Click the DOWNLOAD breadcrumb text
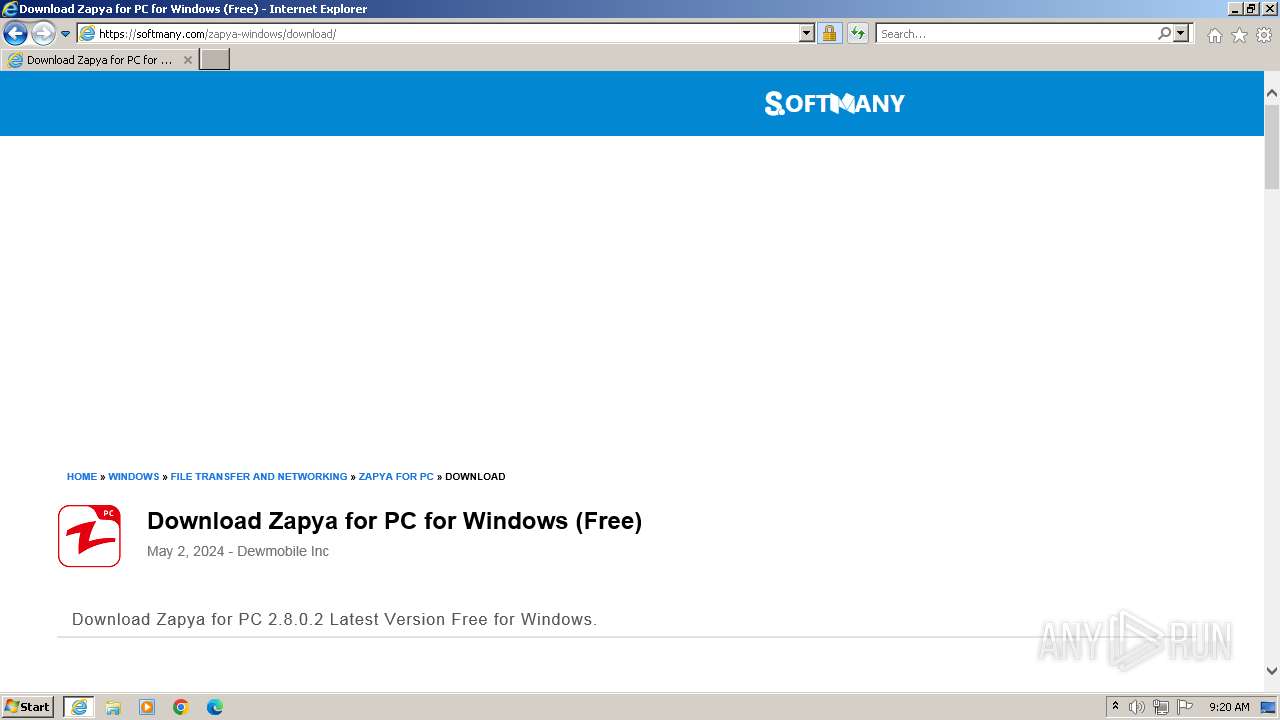This screenshot has height=720, width=1280. coord(475,477)
